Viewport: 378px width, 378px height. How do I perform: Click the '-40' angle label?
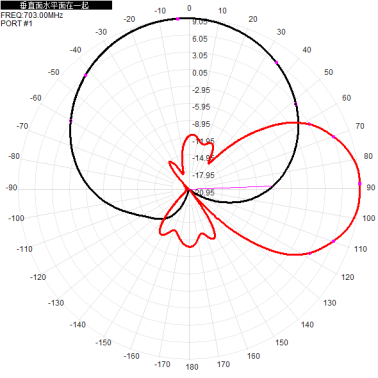[x=75, y=50]
